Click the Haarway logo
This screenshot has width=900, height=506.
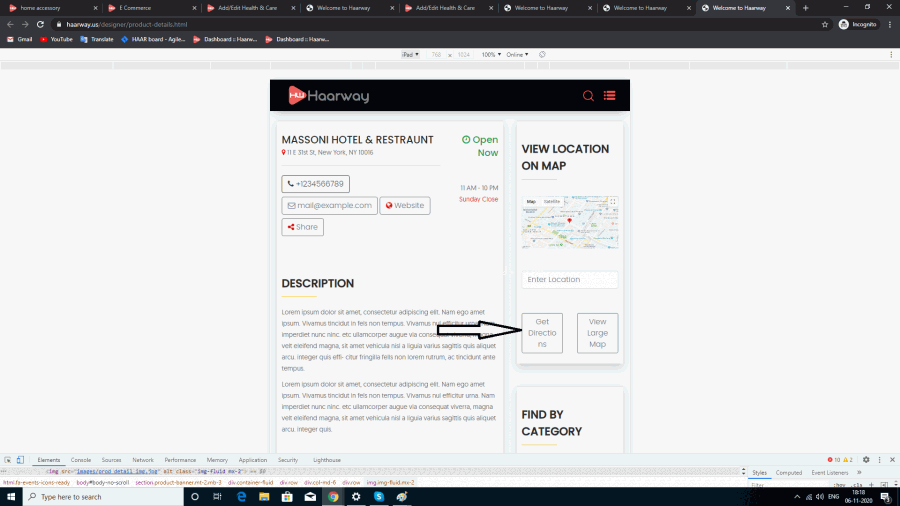click(x=329, y=96)
